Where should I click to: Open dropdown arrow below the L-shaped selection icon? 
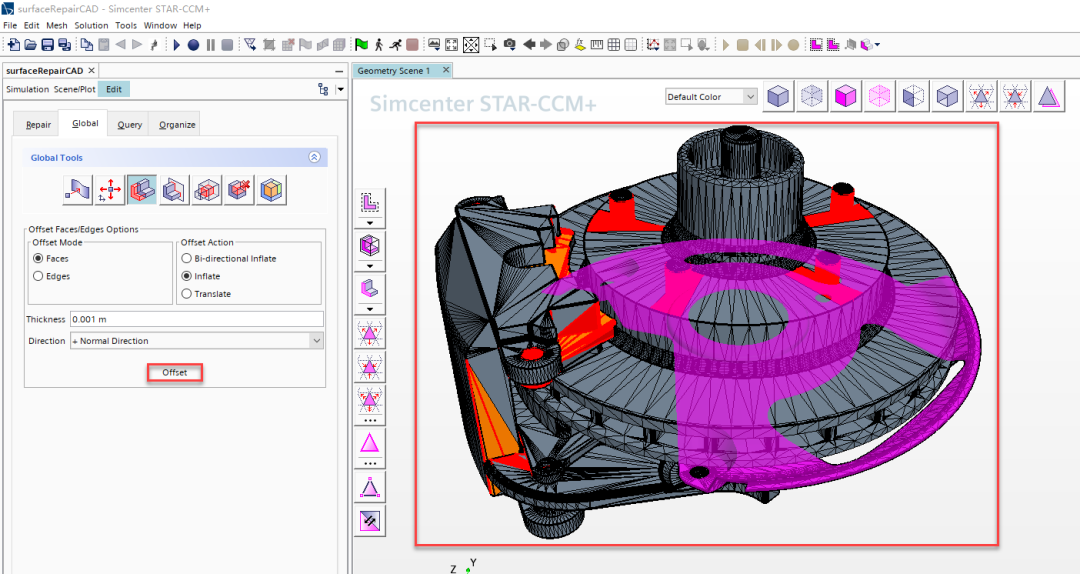pyautogui.click(x=370, y=223)
